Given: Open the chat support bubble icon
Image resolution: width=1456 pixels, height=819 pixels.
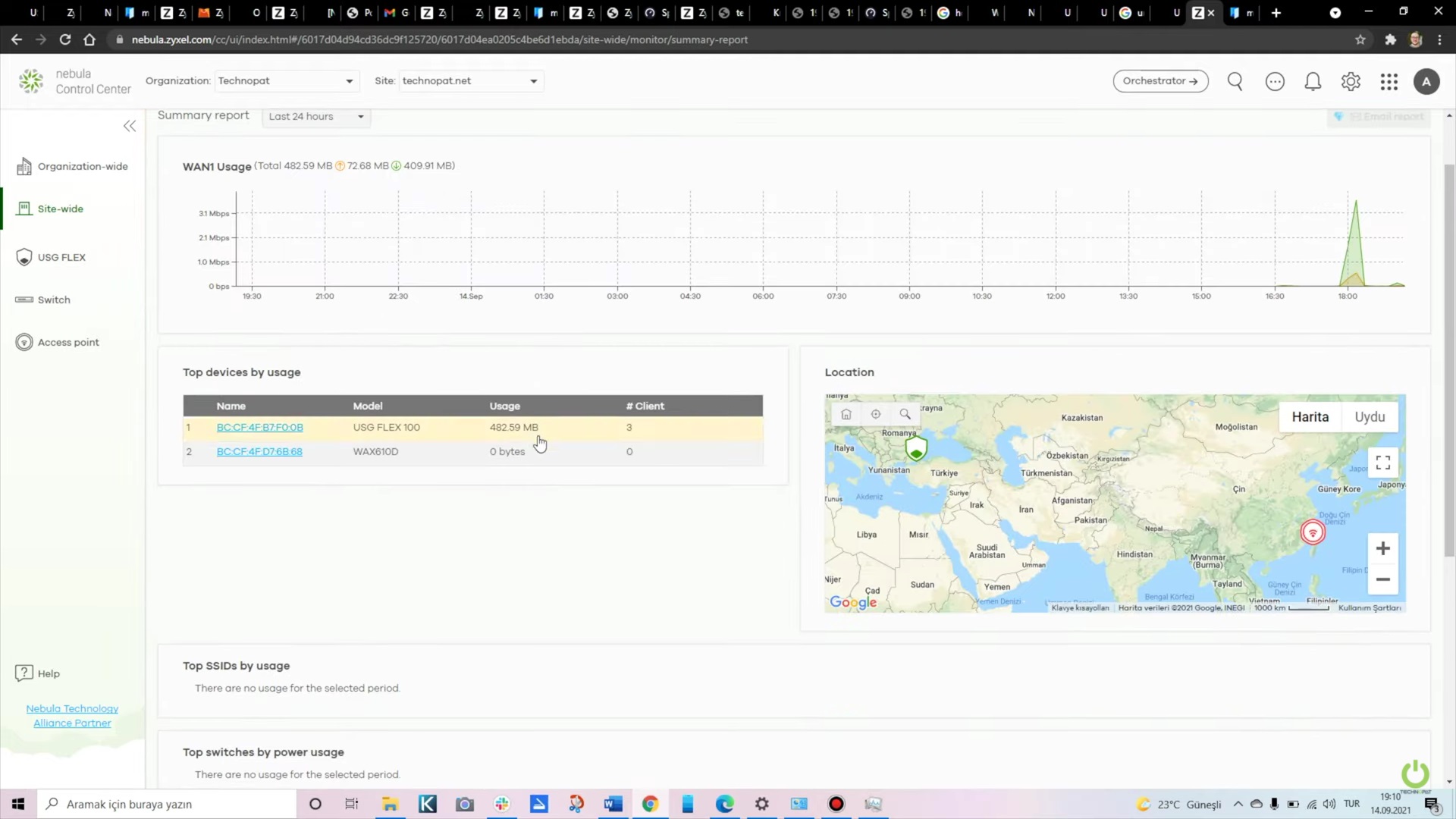Looking at the screenshot, I should pos(1275,81).
